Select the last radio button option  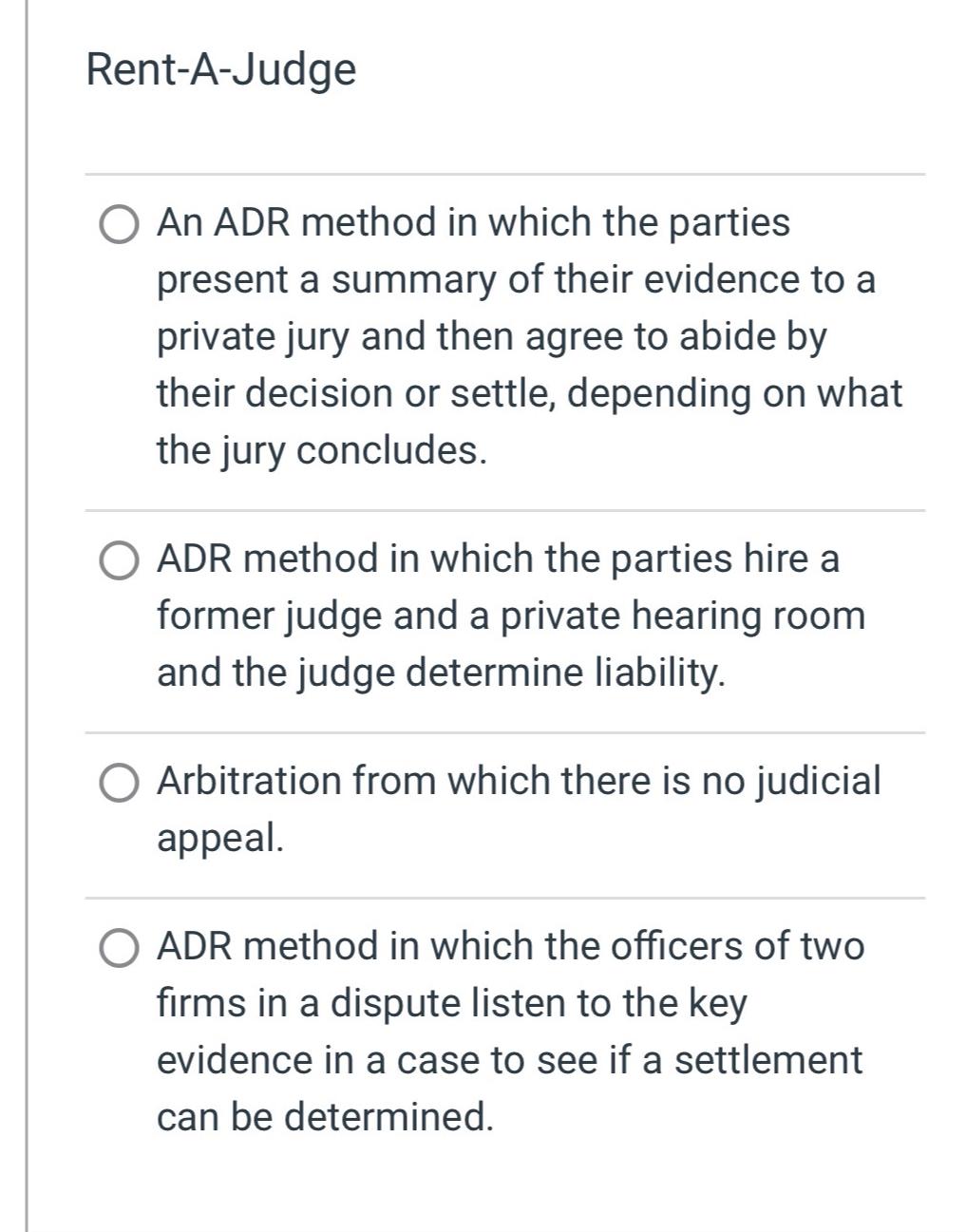point(118,946)
